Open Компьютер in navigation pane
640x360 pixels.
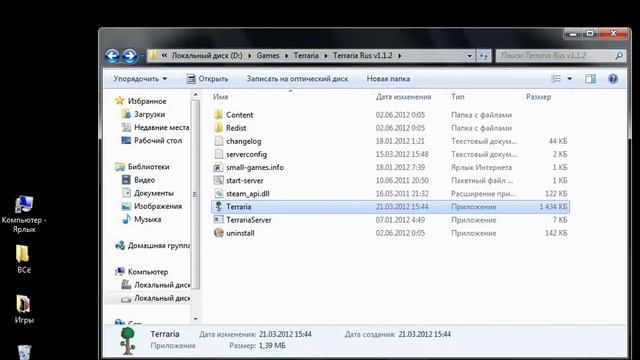(x=148, y=271)
